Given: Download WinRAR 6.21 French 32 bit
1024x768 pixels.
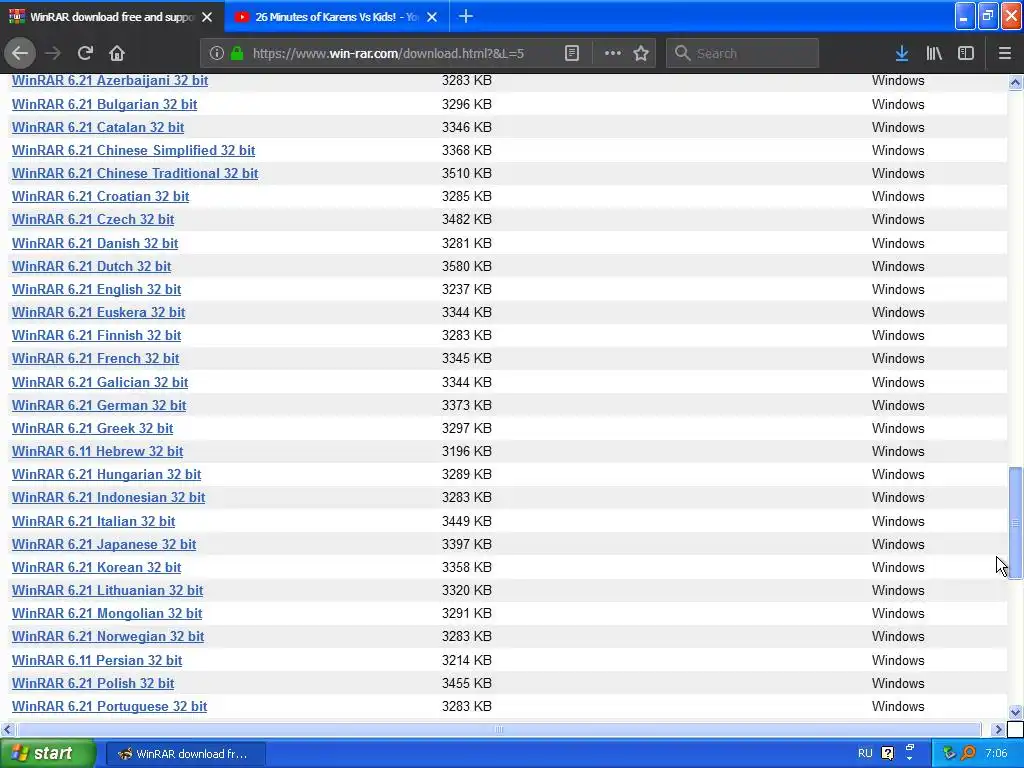Looking at the screenshot, I should (95, 358).
